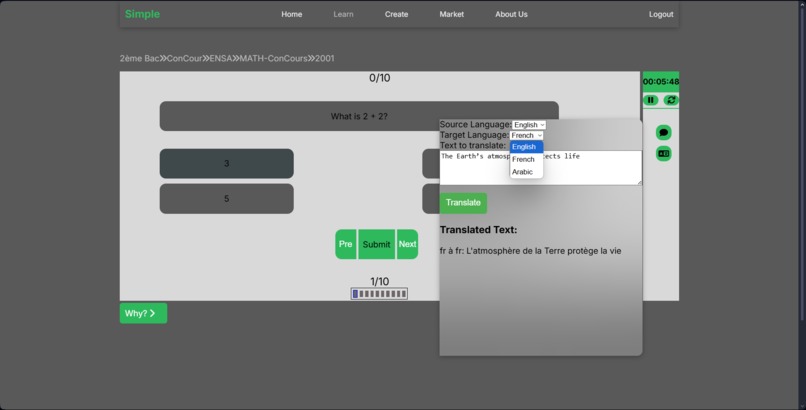
Task: Go to previous question with Pre
Action: 345,244
